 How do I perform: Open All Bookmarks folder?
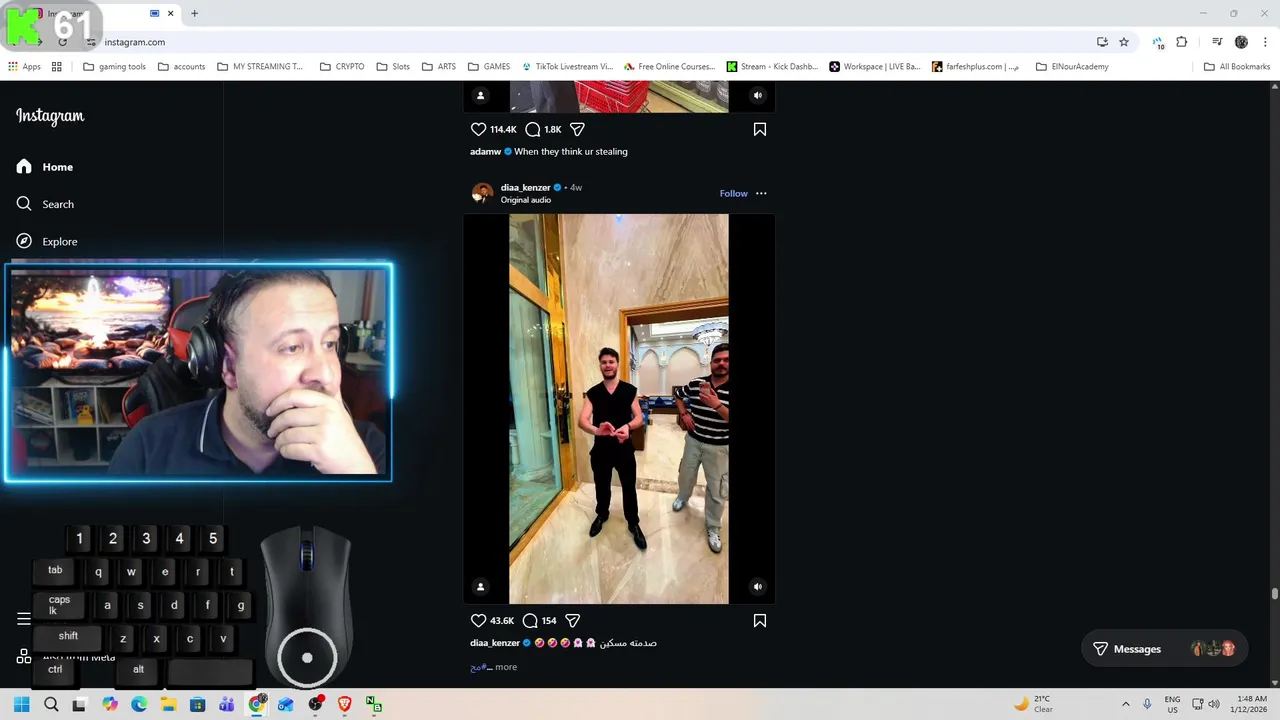click(1236, 67)
